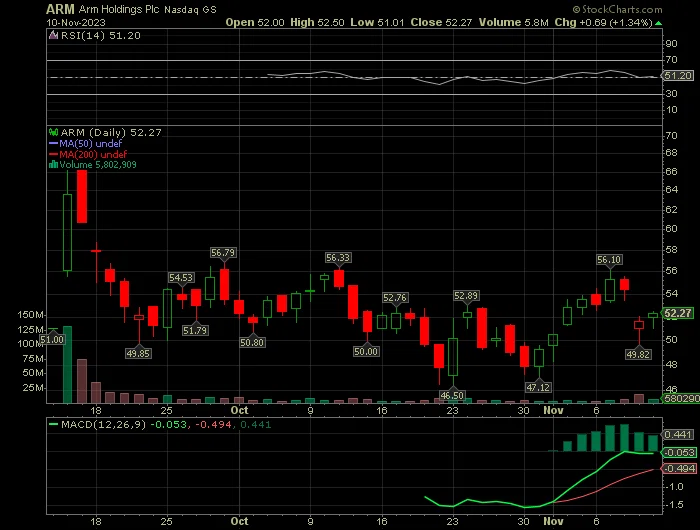Click the 56.33 peak price label

[338, 258]
